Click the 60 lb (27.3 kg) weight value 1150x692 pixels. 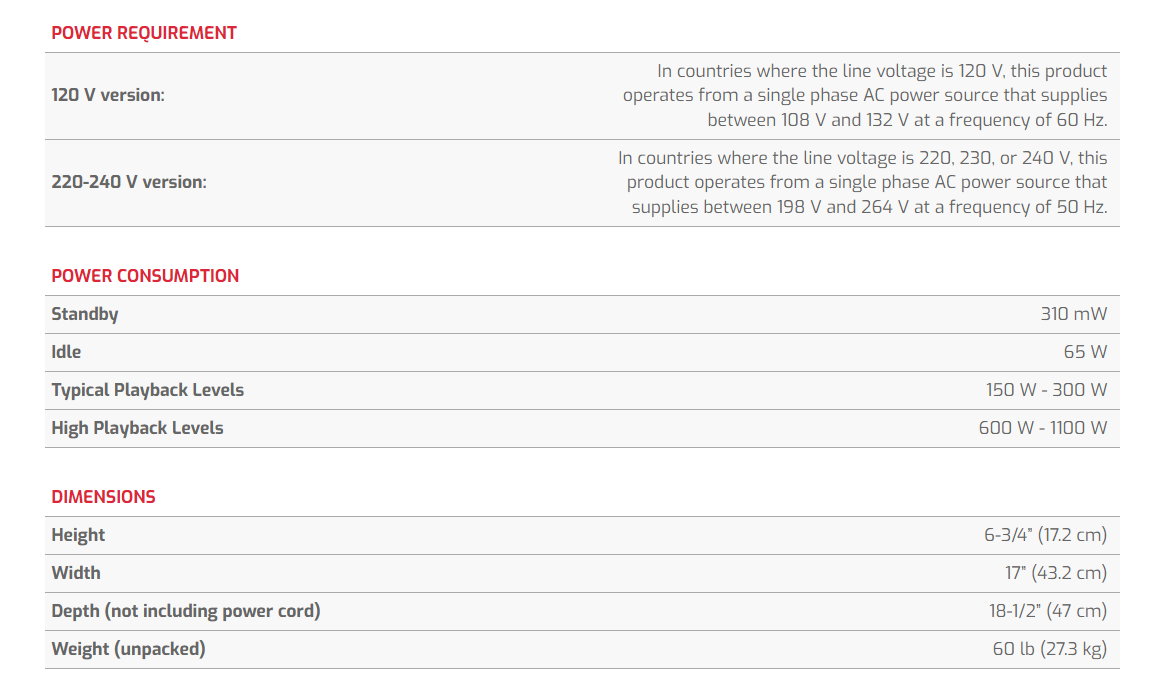[1049, 649]
